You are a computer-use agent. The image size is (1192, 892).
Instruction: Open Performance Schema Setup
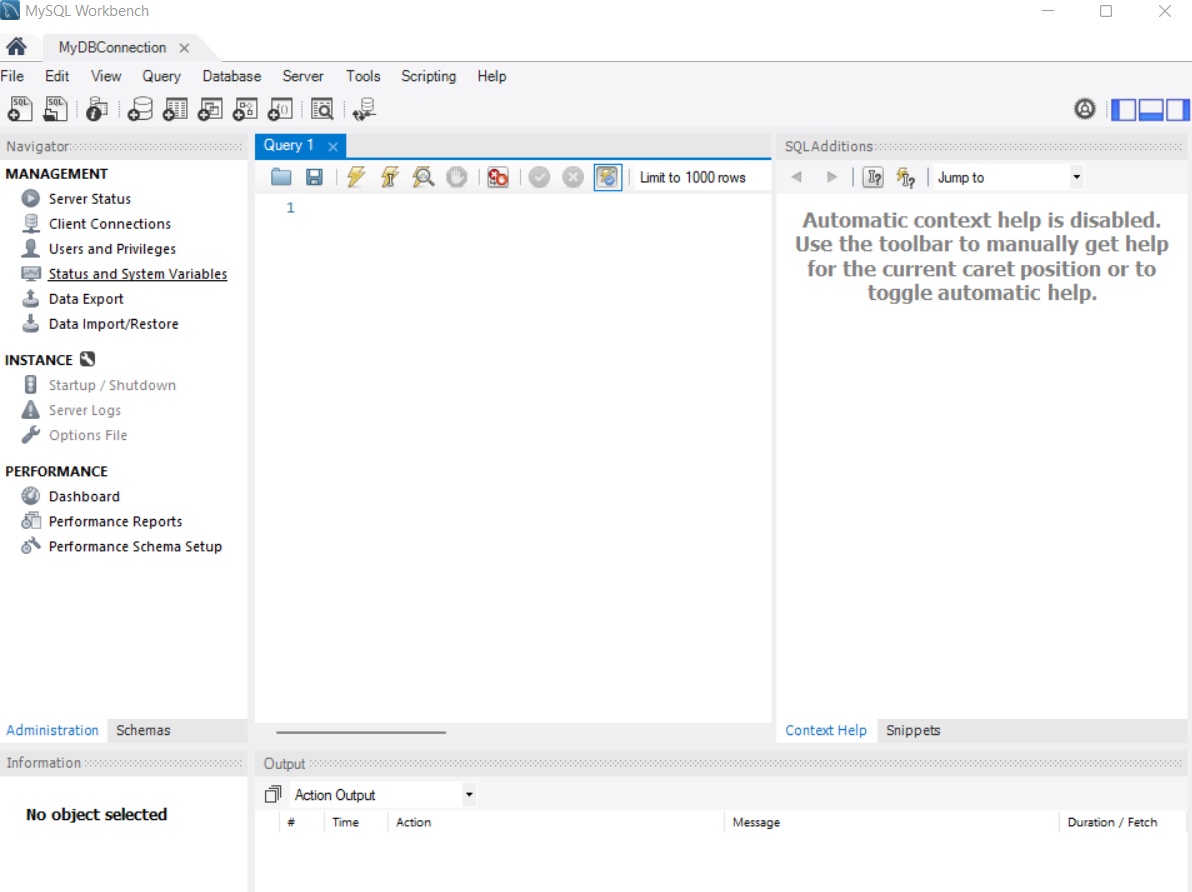tap(135, 547)
